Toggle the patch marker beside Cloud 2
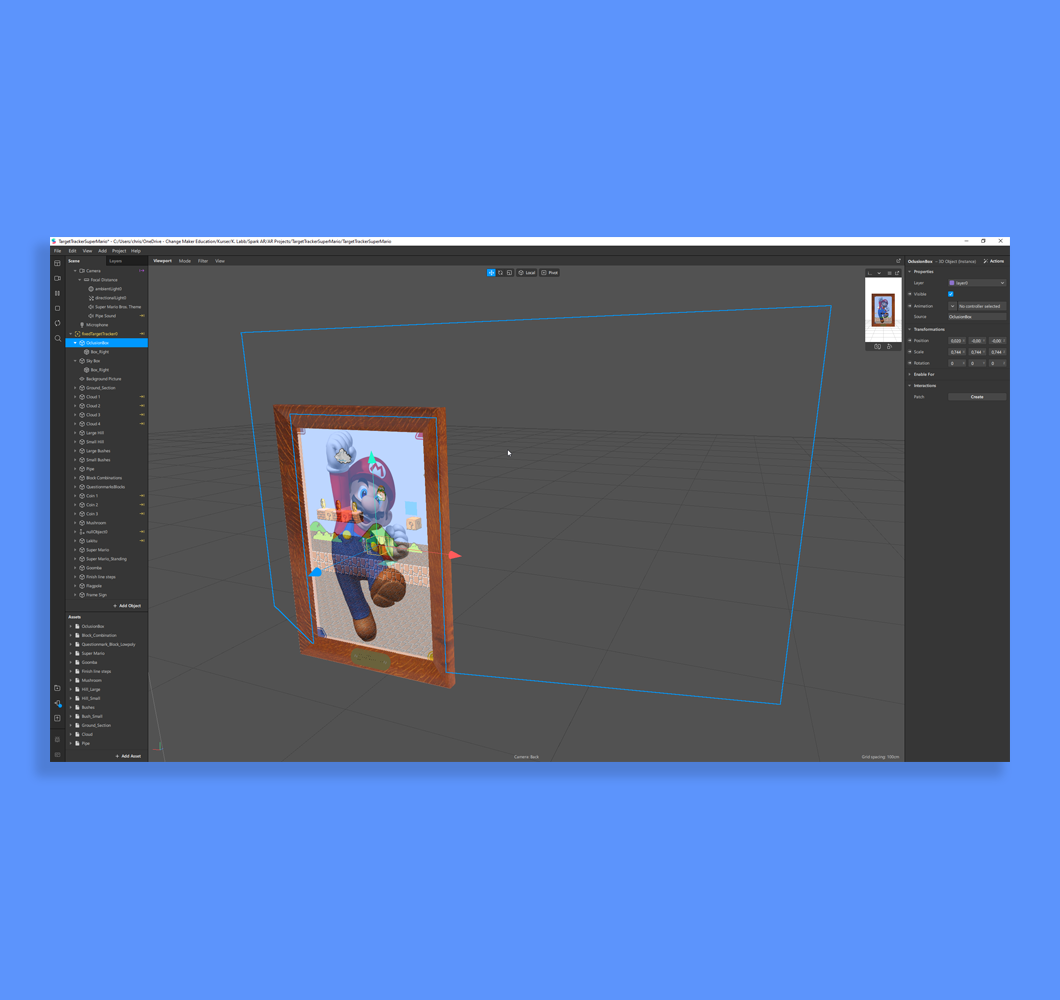Screen dimensions: 1060x1000 [x=142, y=406]
